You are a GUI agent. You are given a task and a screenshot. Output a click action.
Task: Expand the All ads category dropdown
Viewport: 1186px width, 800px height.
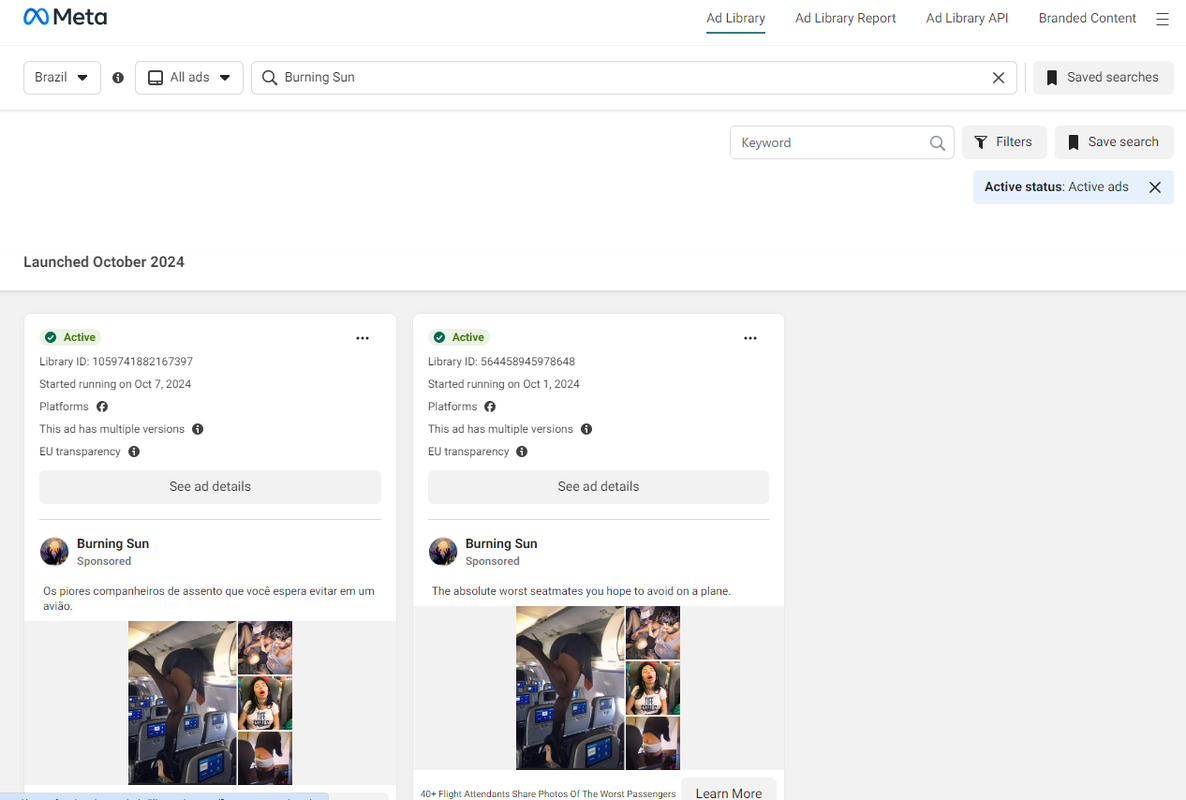point(189,78)
